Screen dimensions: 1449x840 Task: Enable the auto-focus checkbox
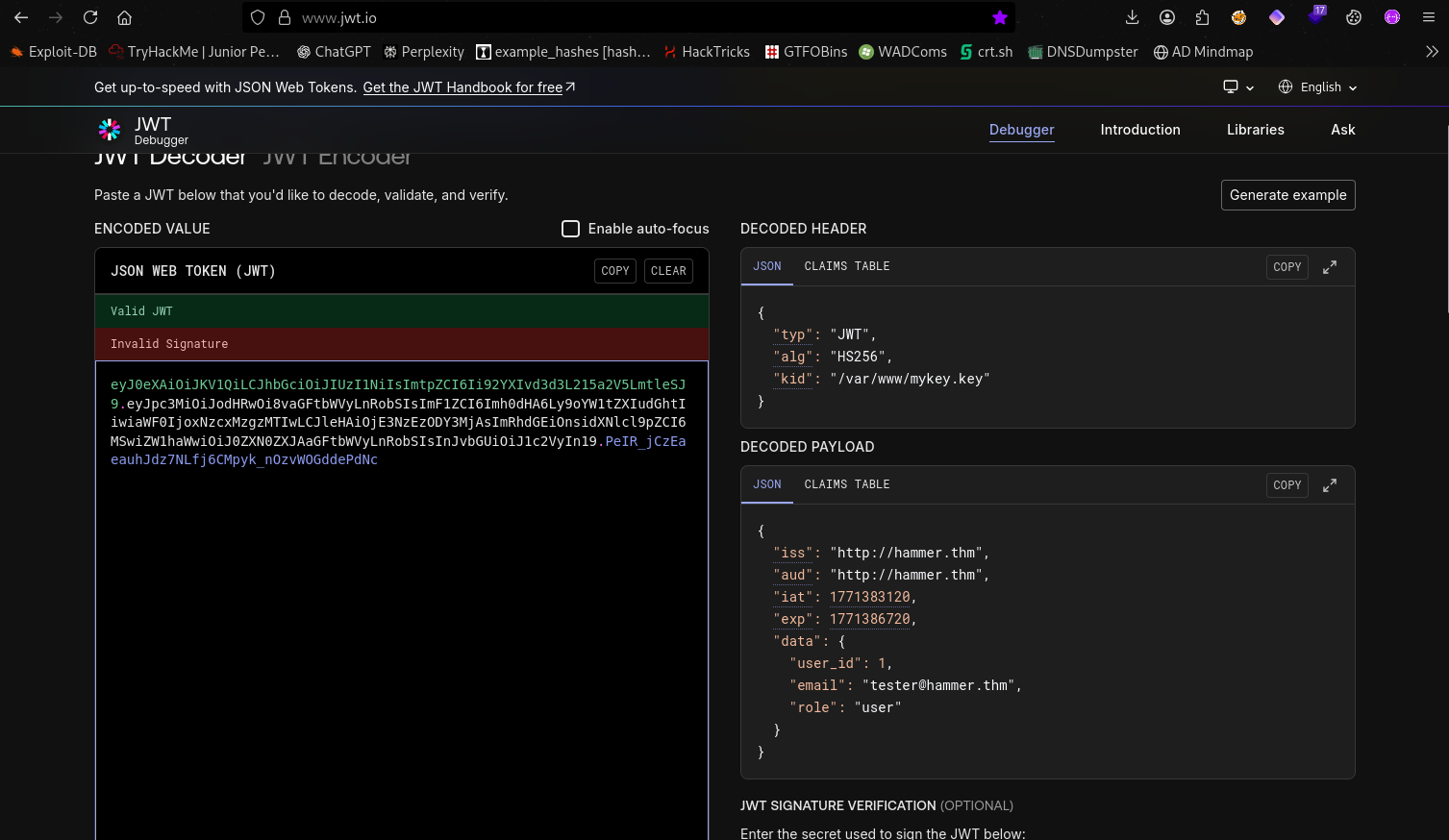[570, 229]
